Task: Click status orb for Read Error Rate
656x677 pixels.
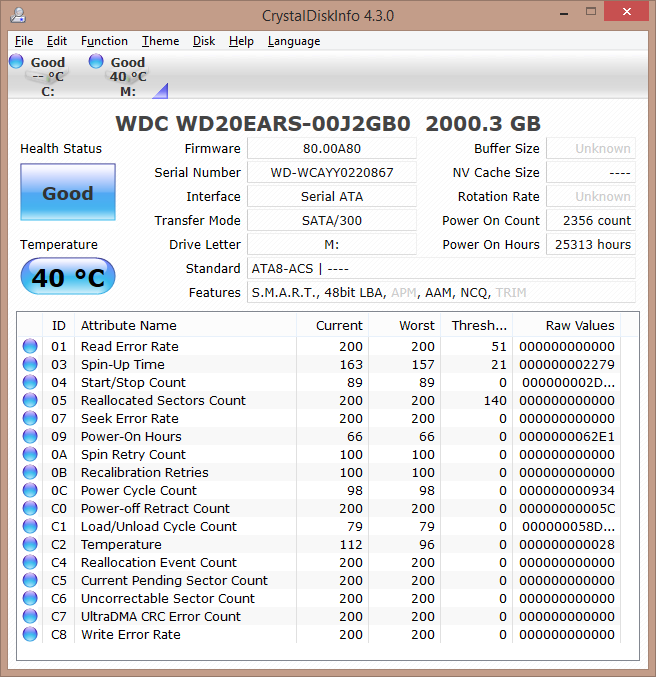Action: tap(30, 346)
